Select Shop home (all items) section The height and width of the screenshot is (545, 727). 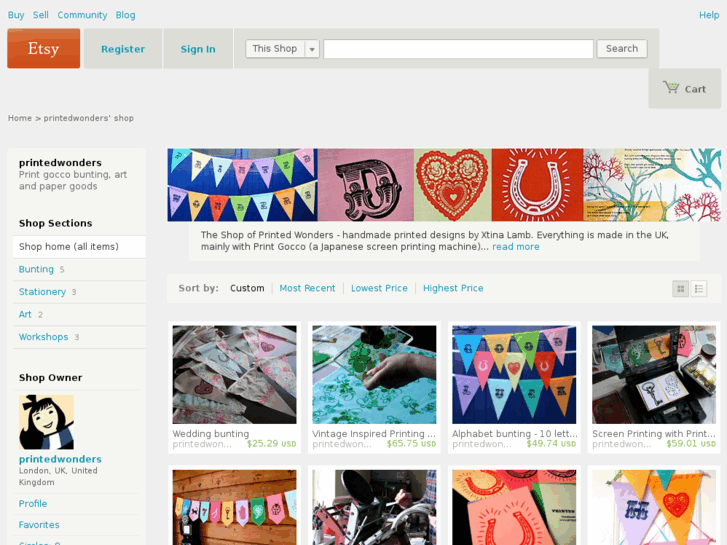click(79, 247)
